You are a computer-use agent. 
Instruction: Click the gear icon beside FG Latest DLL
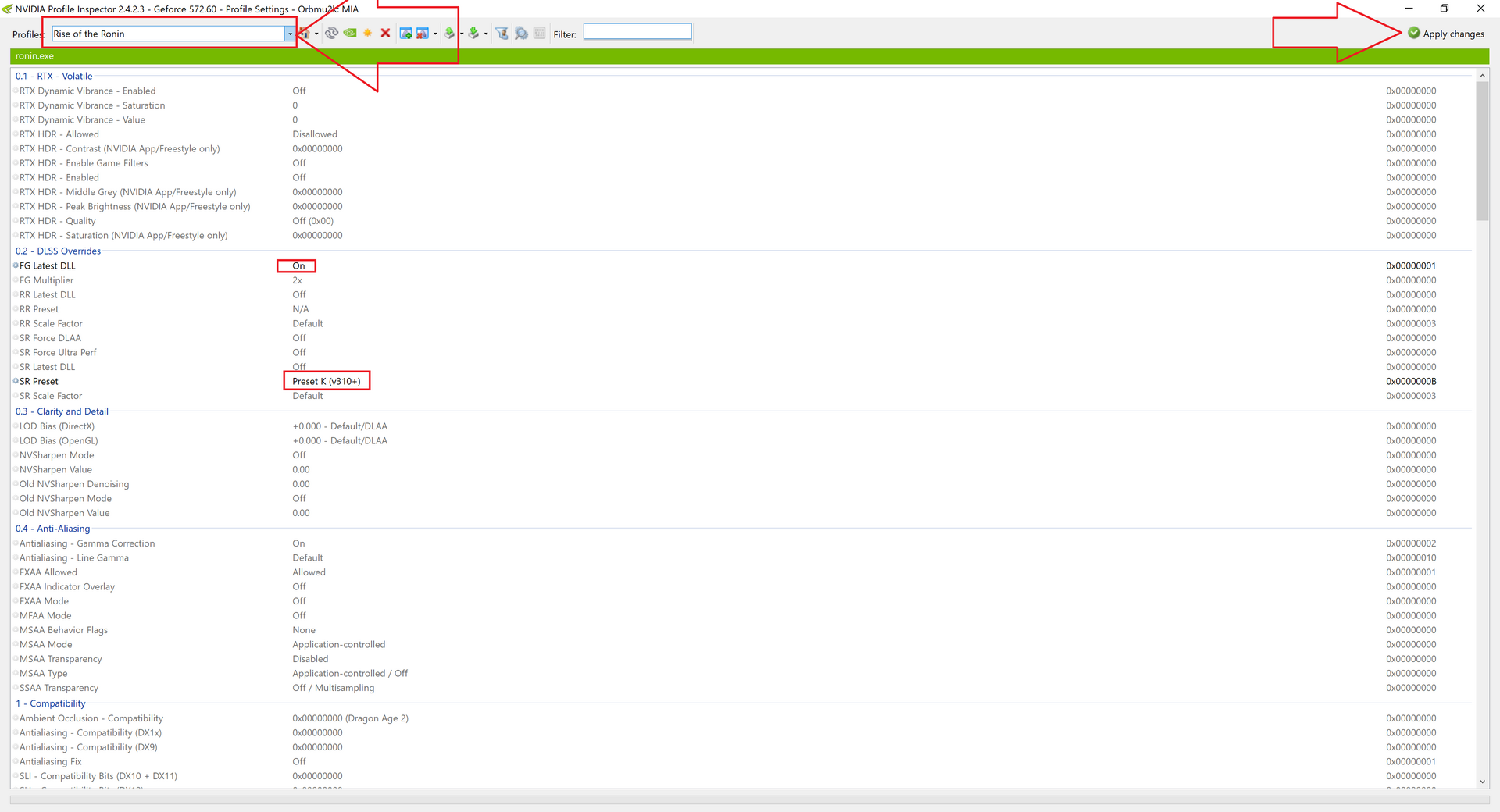[16, 265]
